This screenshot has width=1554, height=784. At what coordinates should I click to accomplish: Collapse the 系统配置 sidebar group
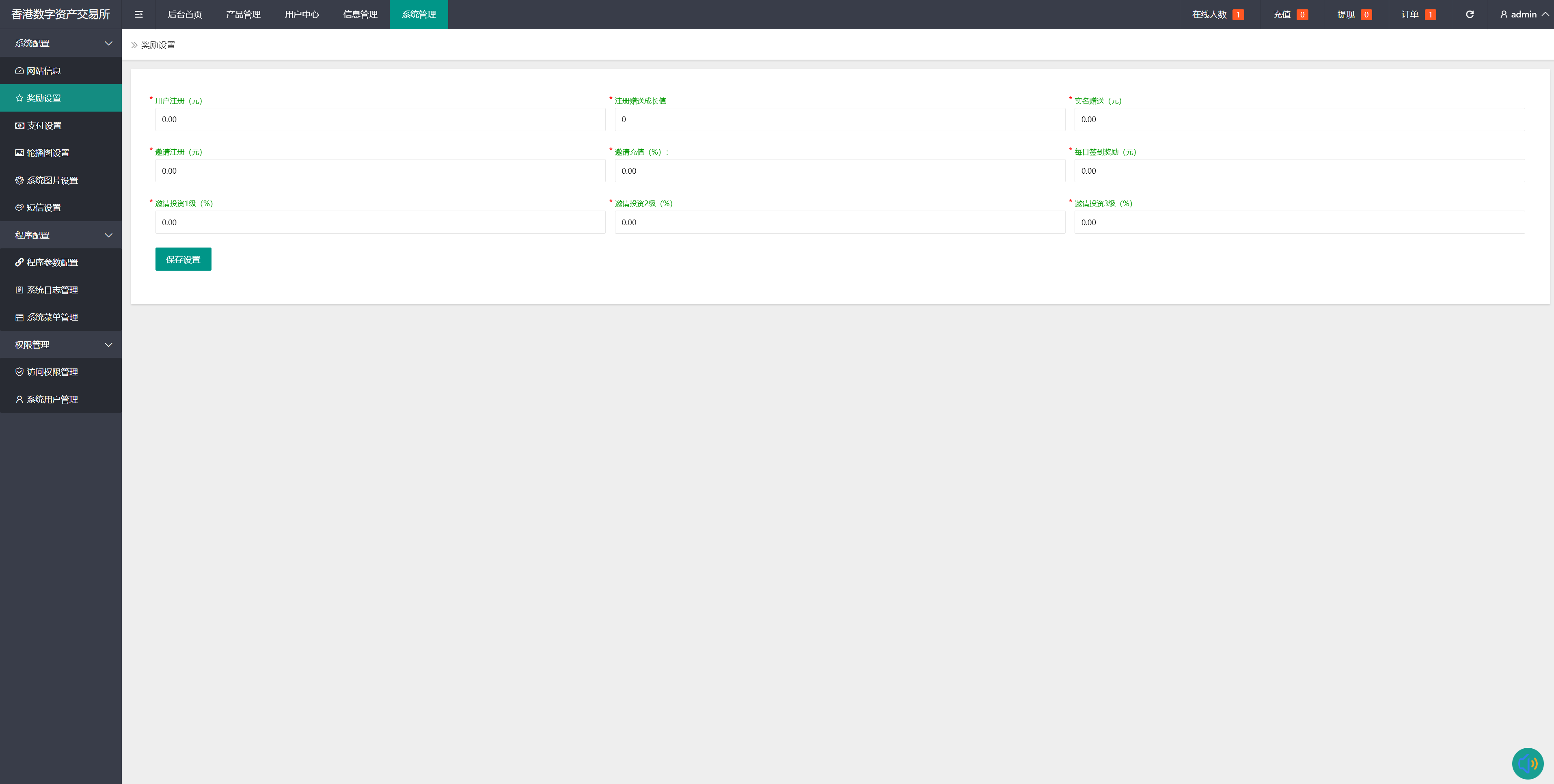tap(60, 43)
